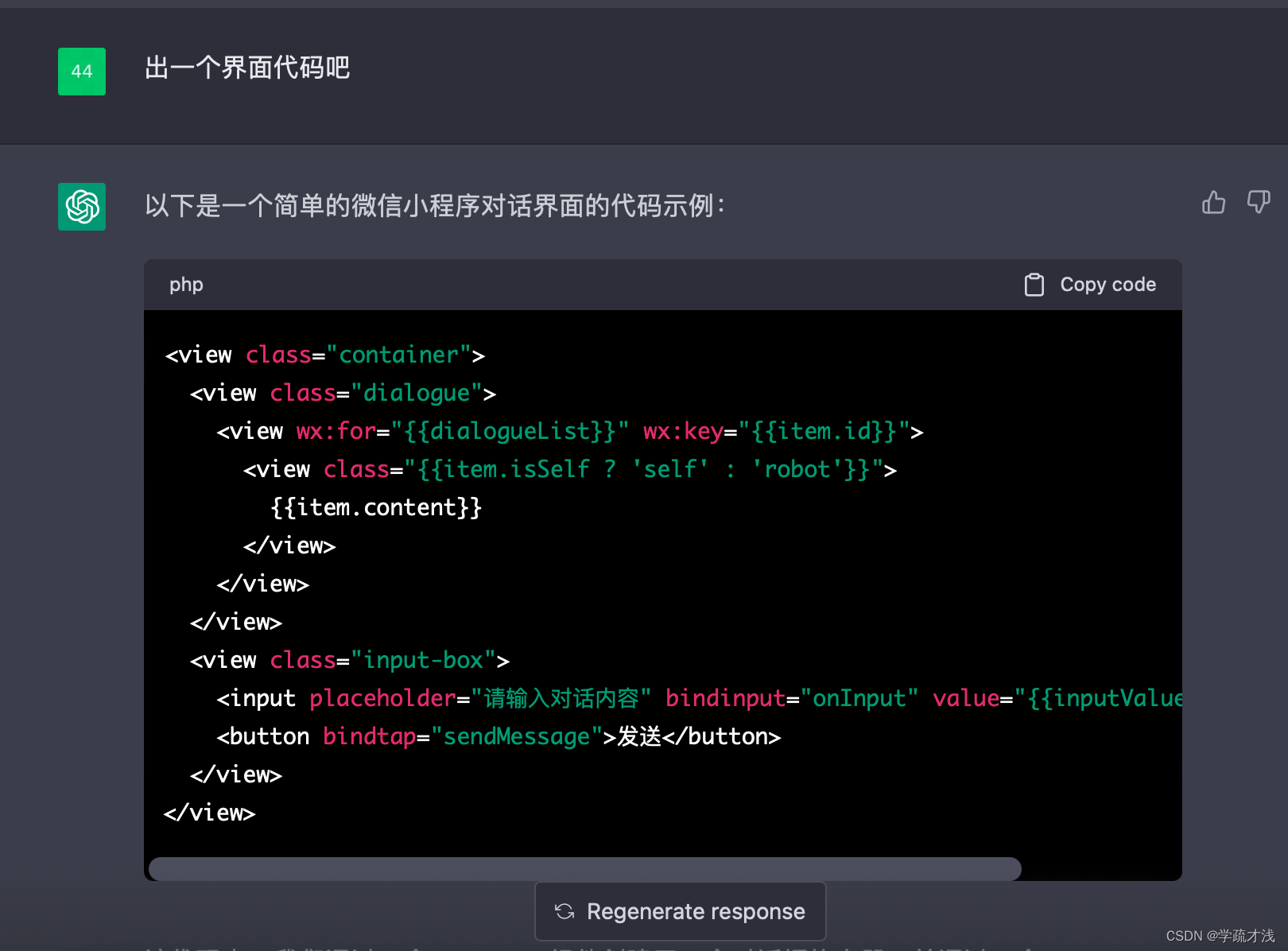1288x951 pixels.
Task: Click the clipboard icon beside Copy code
Action: coord(1034,285)
